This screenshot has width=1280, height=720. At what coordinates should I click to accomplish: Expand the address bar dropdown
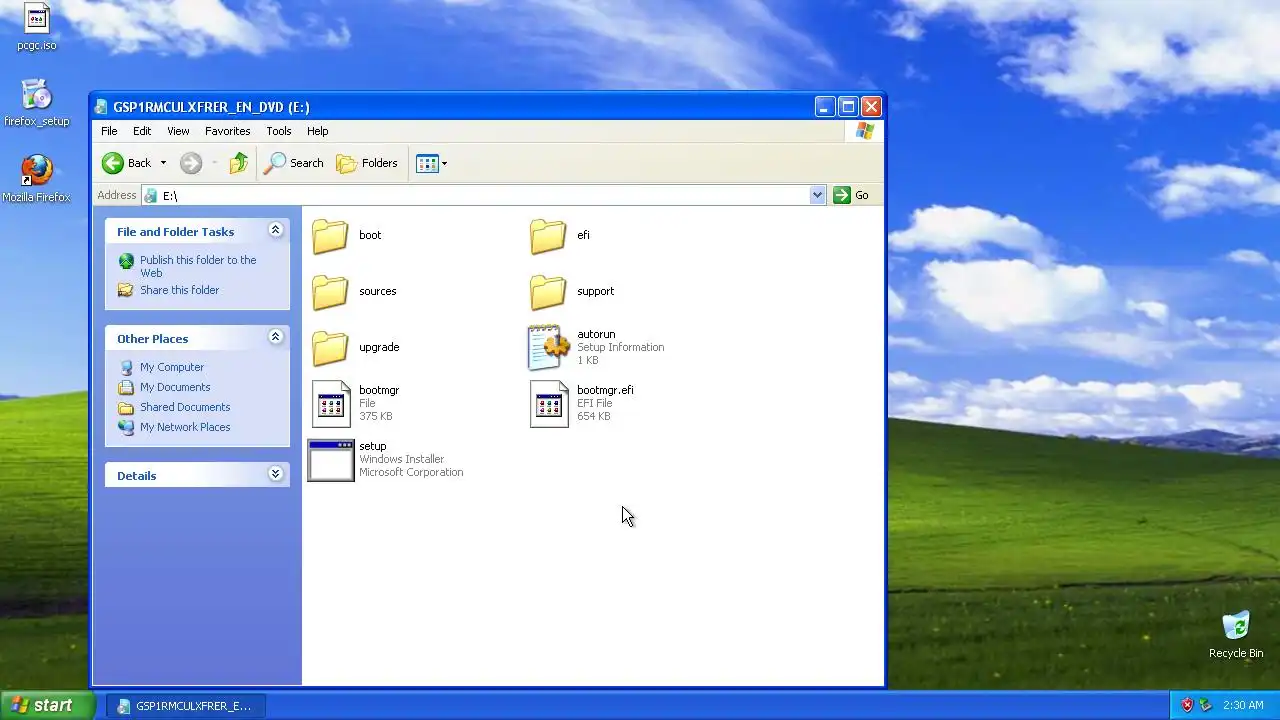coord(817,195)
